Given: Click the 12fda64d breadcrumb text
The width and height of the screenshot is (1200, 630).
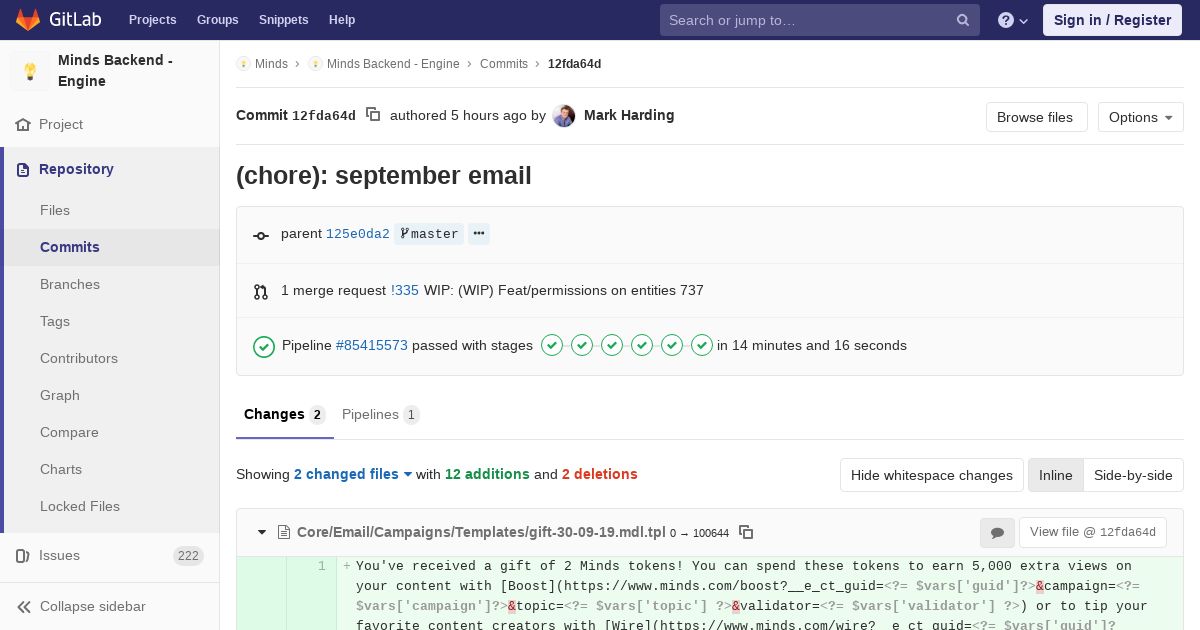Looking at the screenshot, I should [574, 63].
